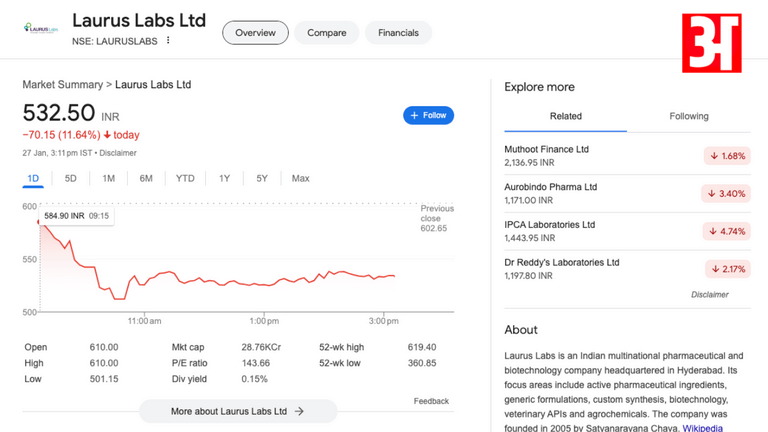
Task: Click the Open value 610.00
Action: [x=104, y=347]
